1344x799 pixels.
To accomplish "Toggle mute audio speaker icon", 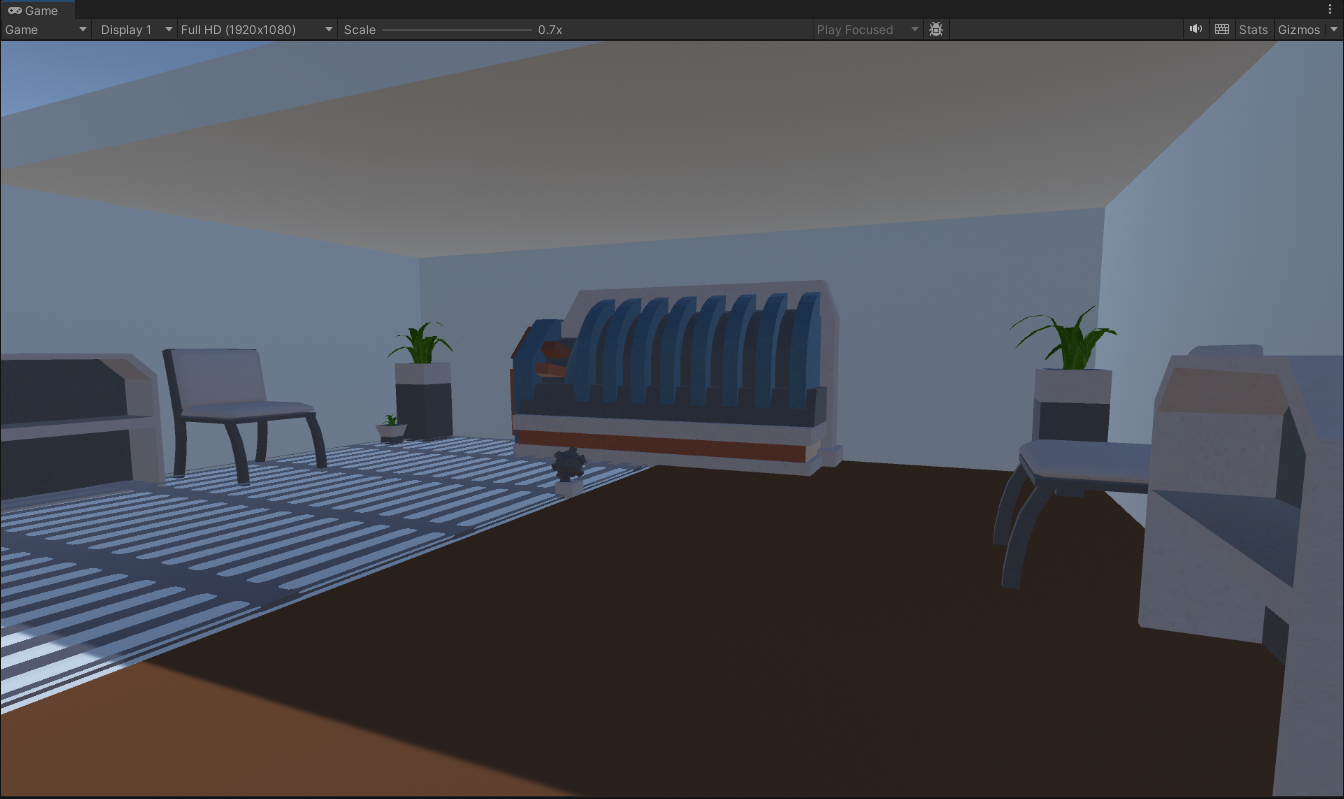I will [1196, 30].
